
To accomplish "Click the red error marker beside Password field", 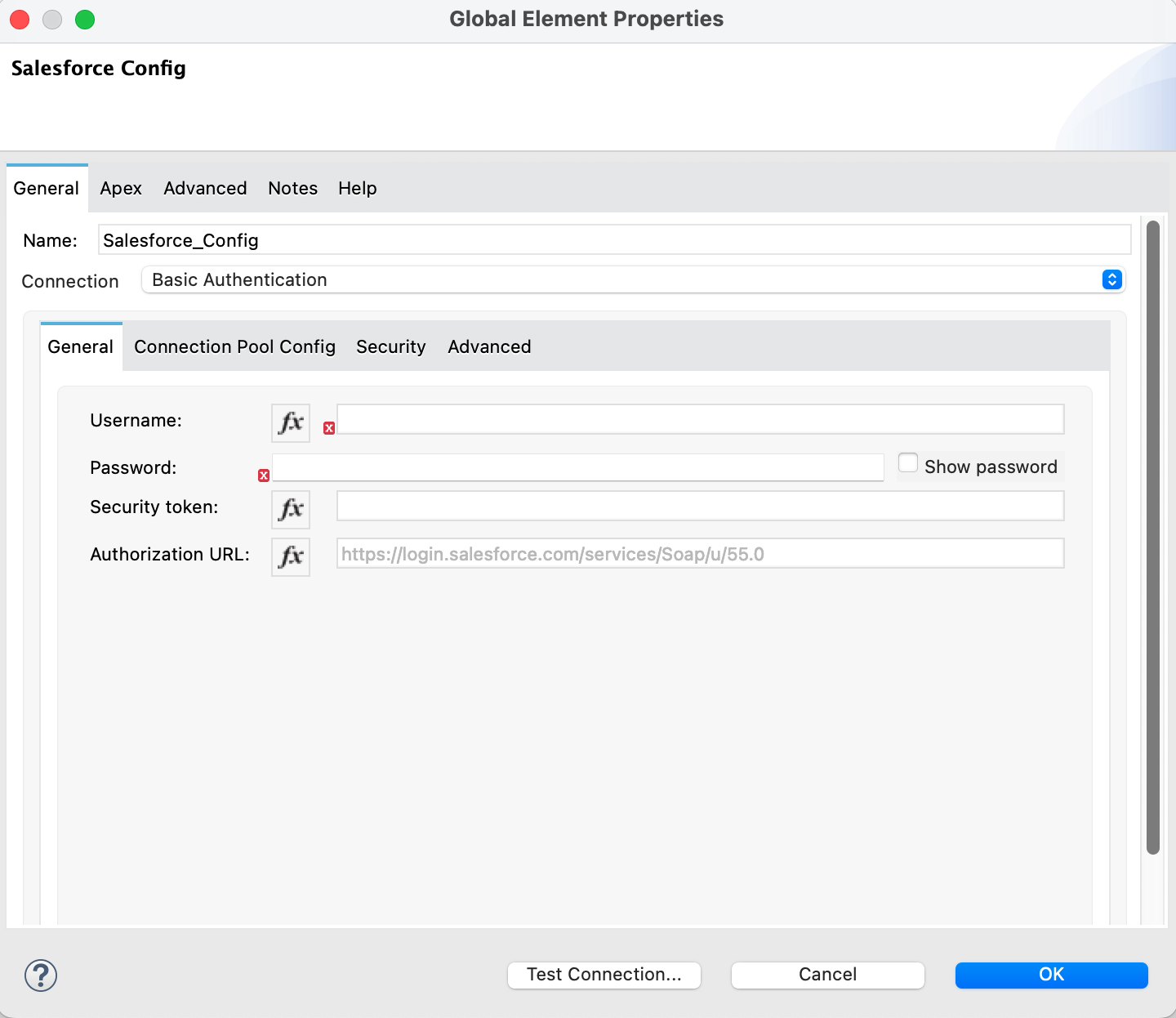I will pos(264,476).
